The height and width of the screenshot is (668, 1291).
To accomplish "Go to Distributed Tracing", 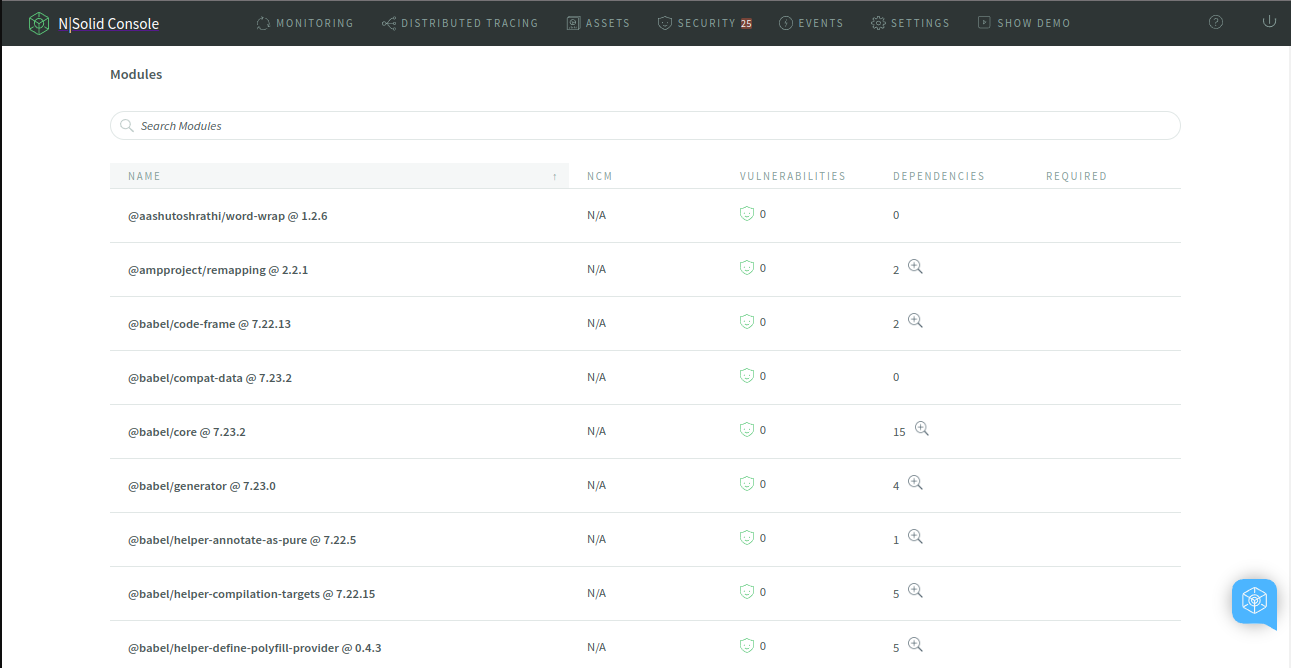I will pyautogui.click(x=460, y=23).
